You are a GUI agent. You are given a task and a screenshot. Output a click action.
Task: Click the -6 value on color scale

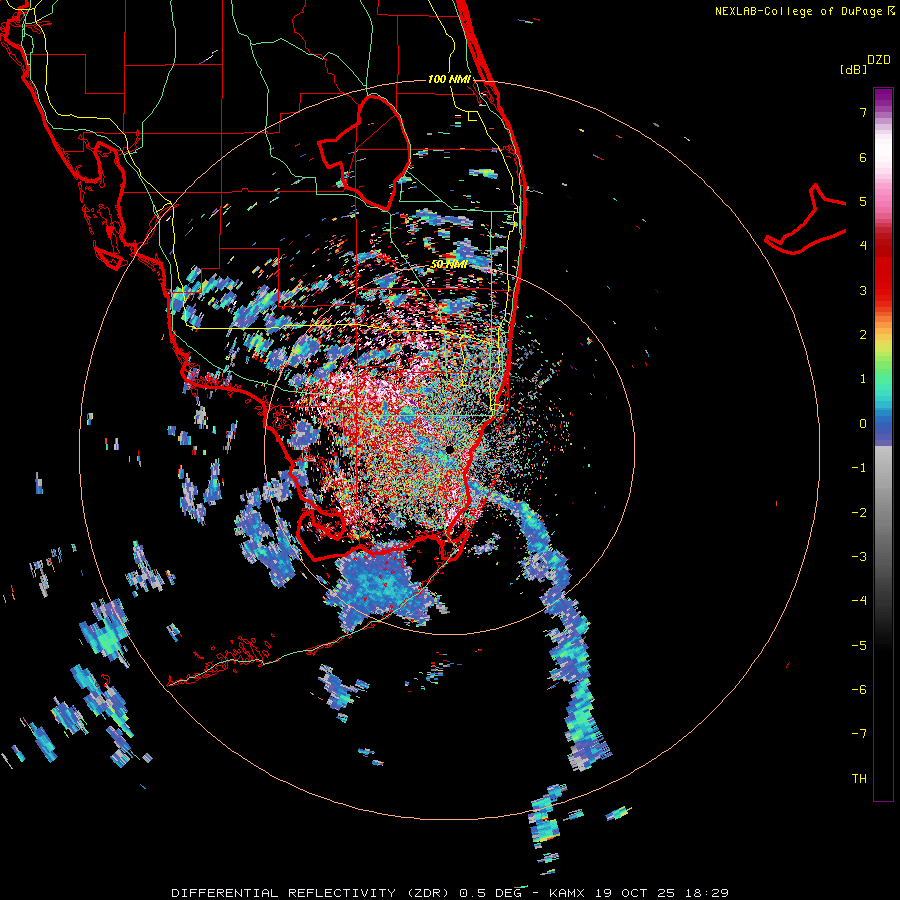pos(859,690)
